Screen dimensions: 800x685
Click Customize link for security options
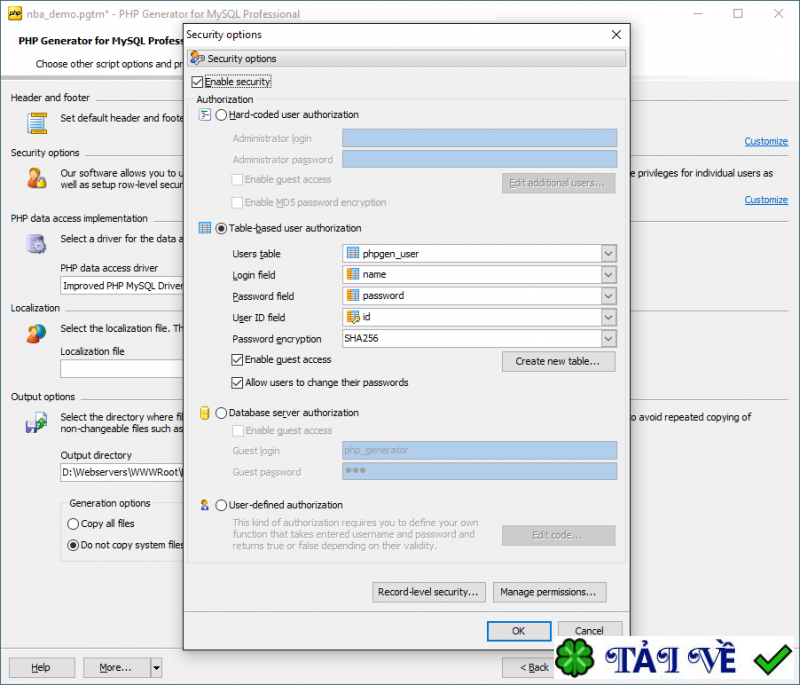pyautogui.click(x=766, y=200)
